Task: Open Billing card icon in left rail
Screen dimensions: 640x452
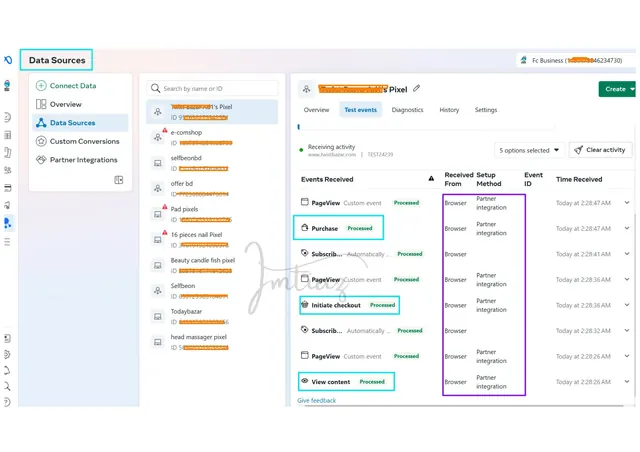Action: click(x=7, y=188)
